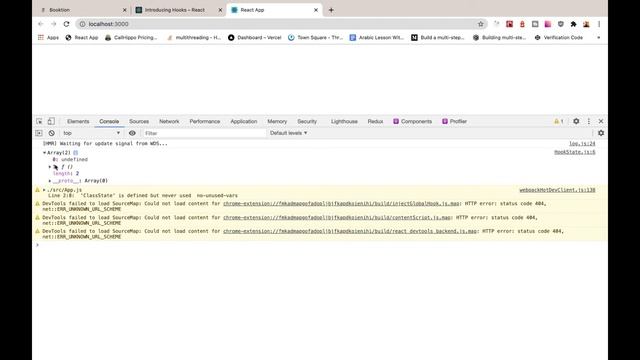Image resolution: width=640 pixels, height=360 pixels.
Task: Switch to the Network tab
Action: click(x=169, y=121)
